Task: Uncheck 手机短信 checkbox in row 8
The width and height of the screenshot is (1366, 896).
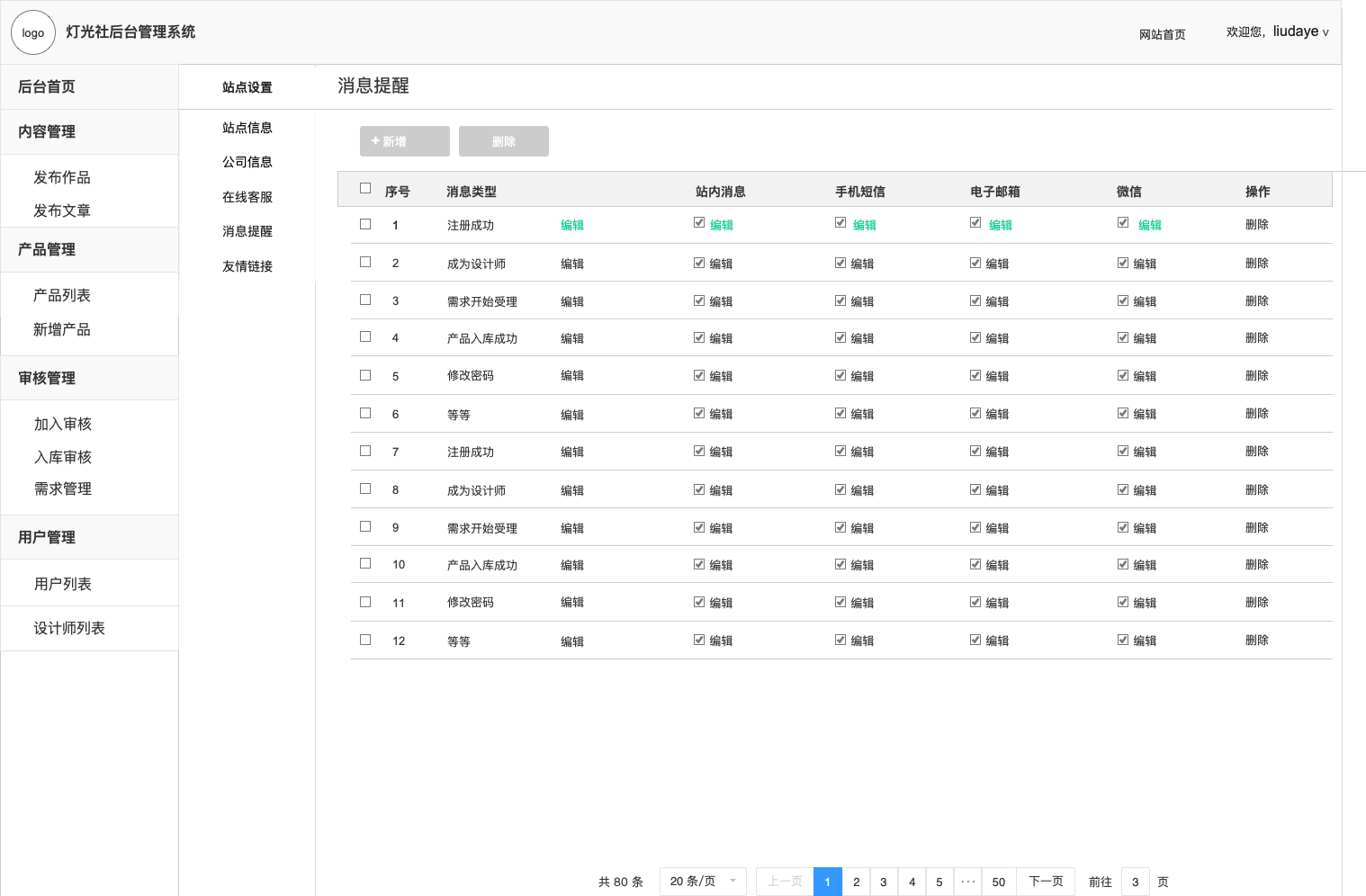Action: [x=840, y=489]
